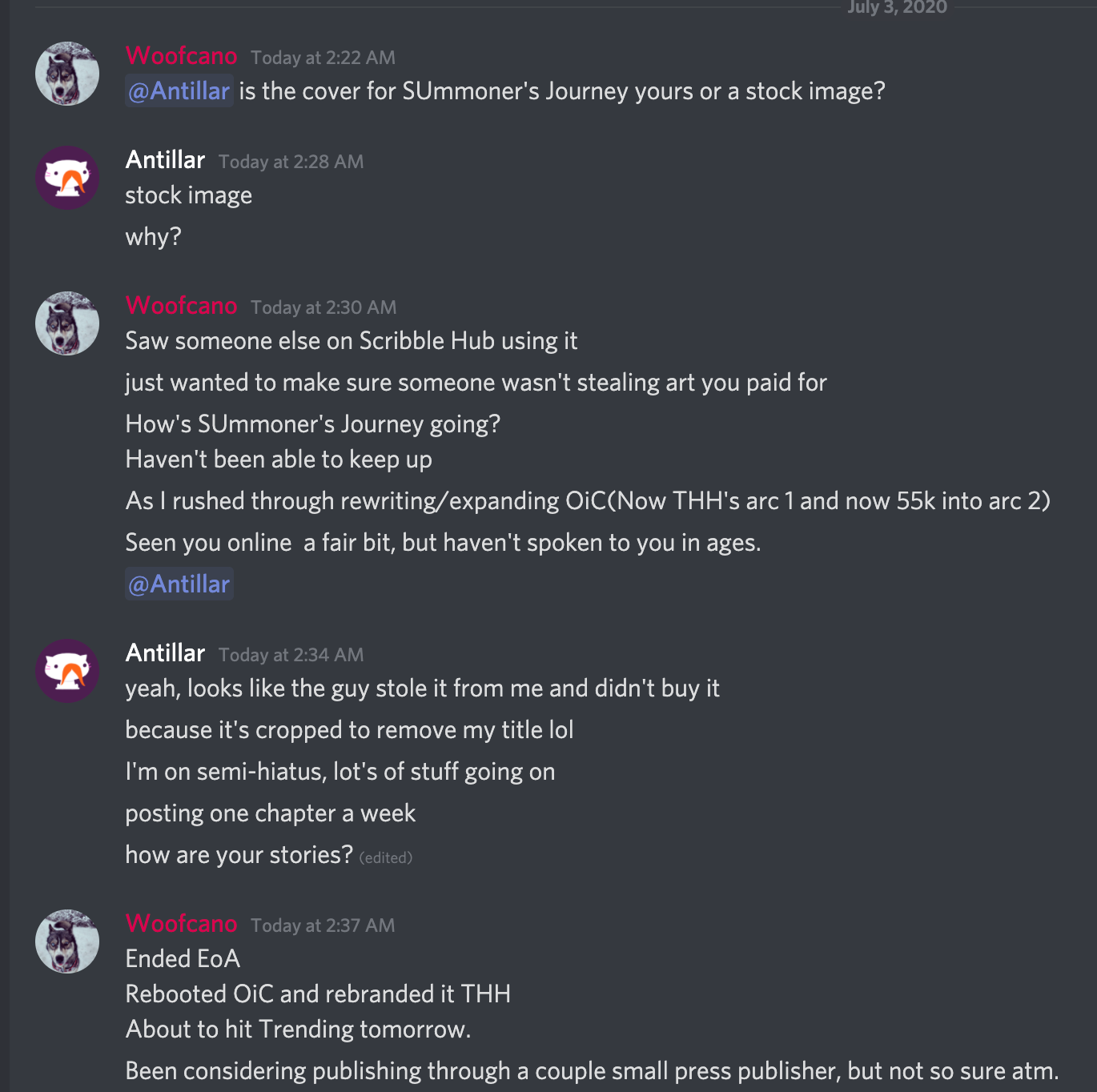
Task: Click the 'Today at 2:34 AM' timestamp
Action: pos(291,655)
